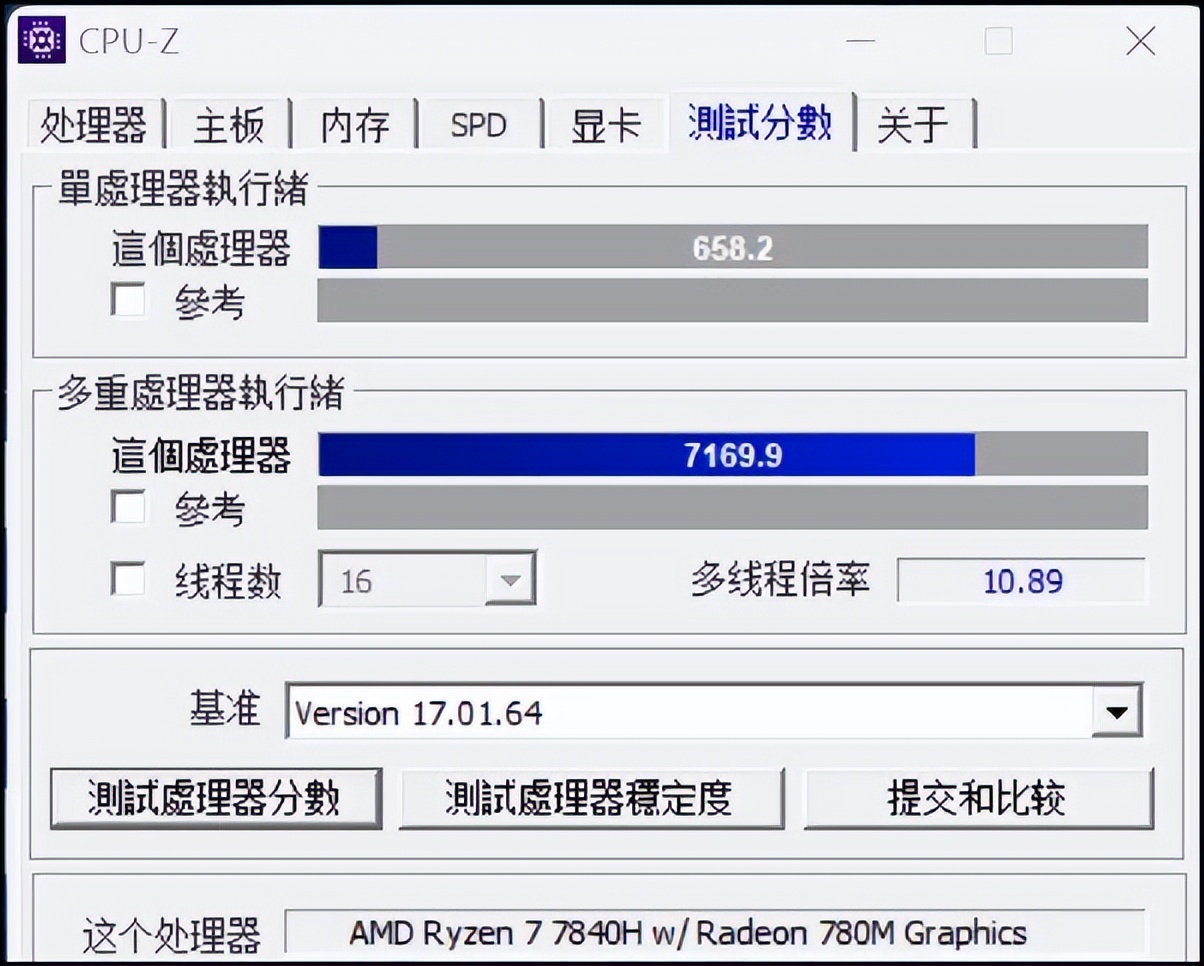Click the 基准 label
Viewport: 1204px width, 966px height.
(x=225, y=709)
